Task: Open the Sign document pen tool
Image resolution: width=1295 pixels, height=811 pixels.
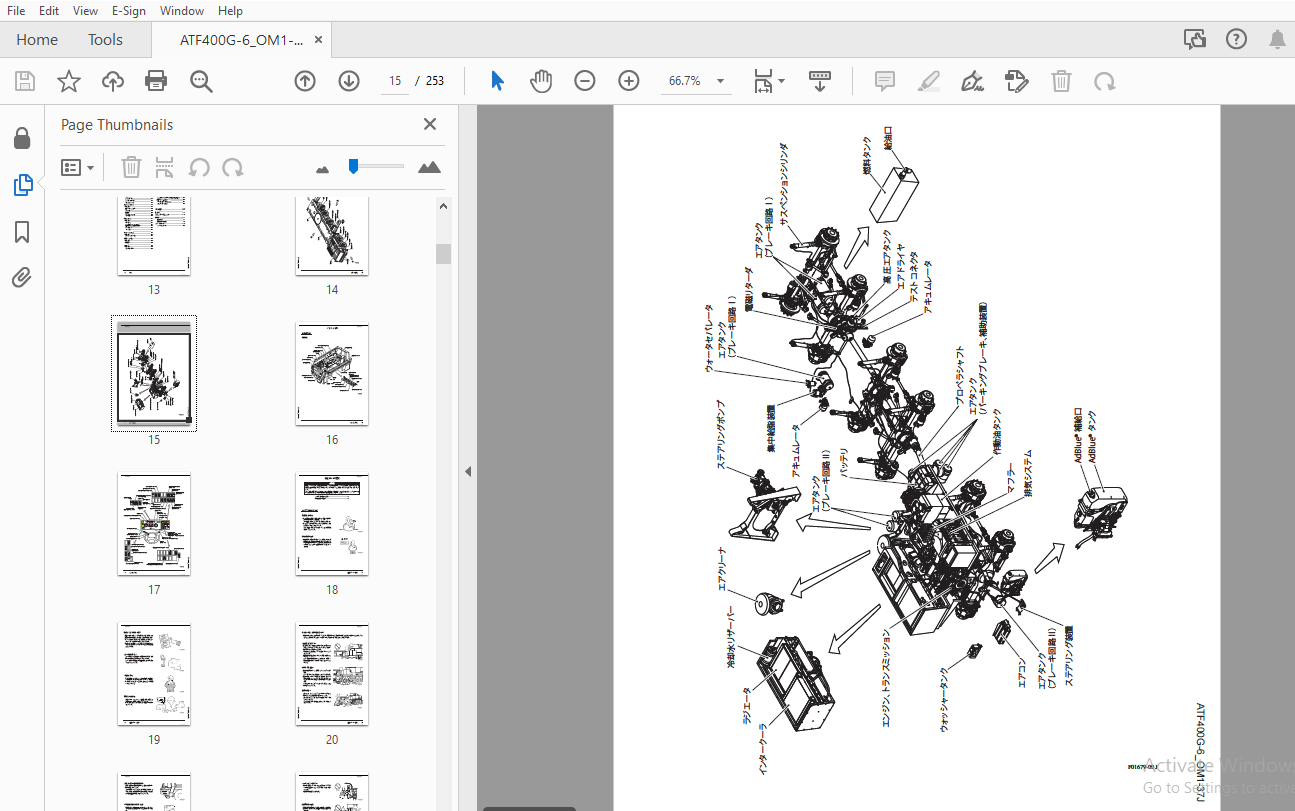Action: point(972,81)
